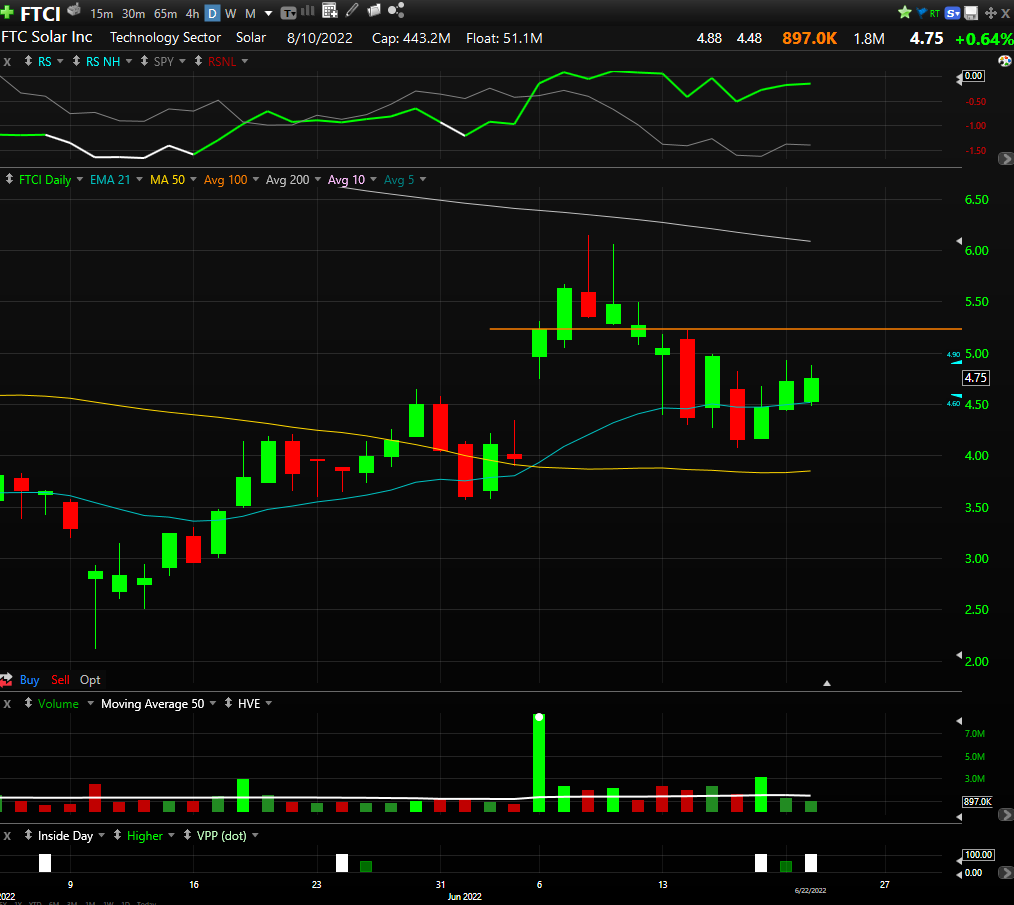Image resolution: width=1014 pixels, height=905 pixels.
Task: Click the Solar industry label
Action: (x=251, y=38)
